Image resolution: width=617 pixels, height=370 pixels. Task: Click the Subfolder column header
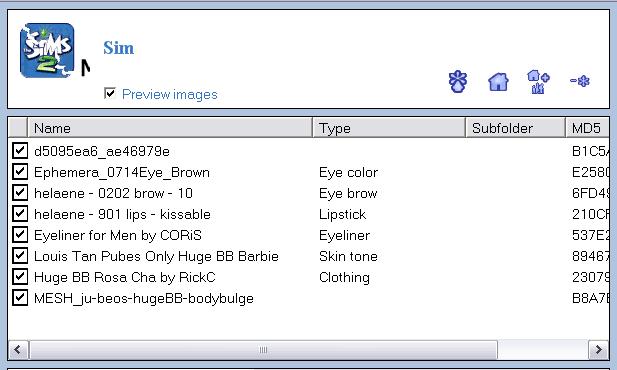click(x=515, y=128)
